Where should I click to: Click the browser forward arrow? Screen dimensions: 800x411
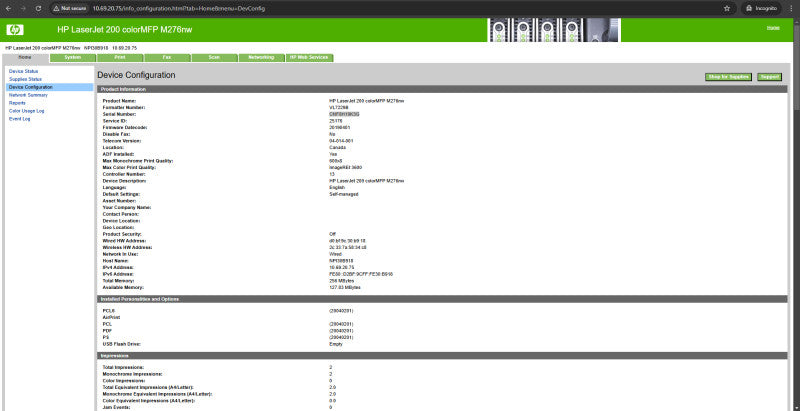point(23,9)
